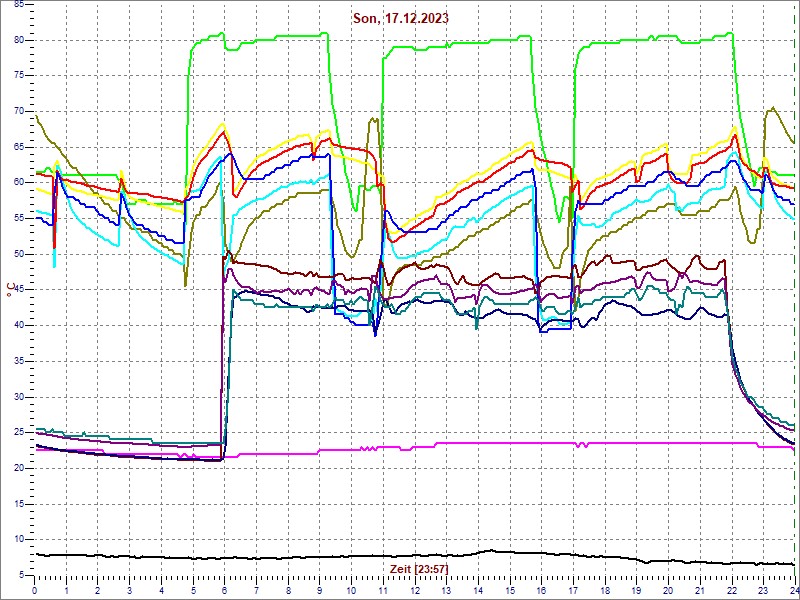800x600 pixels.
Task: Select the 55 label on the temperature axis
Action: click(18, 218)
